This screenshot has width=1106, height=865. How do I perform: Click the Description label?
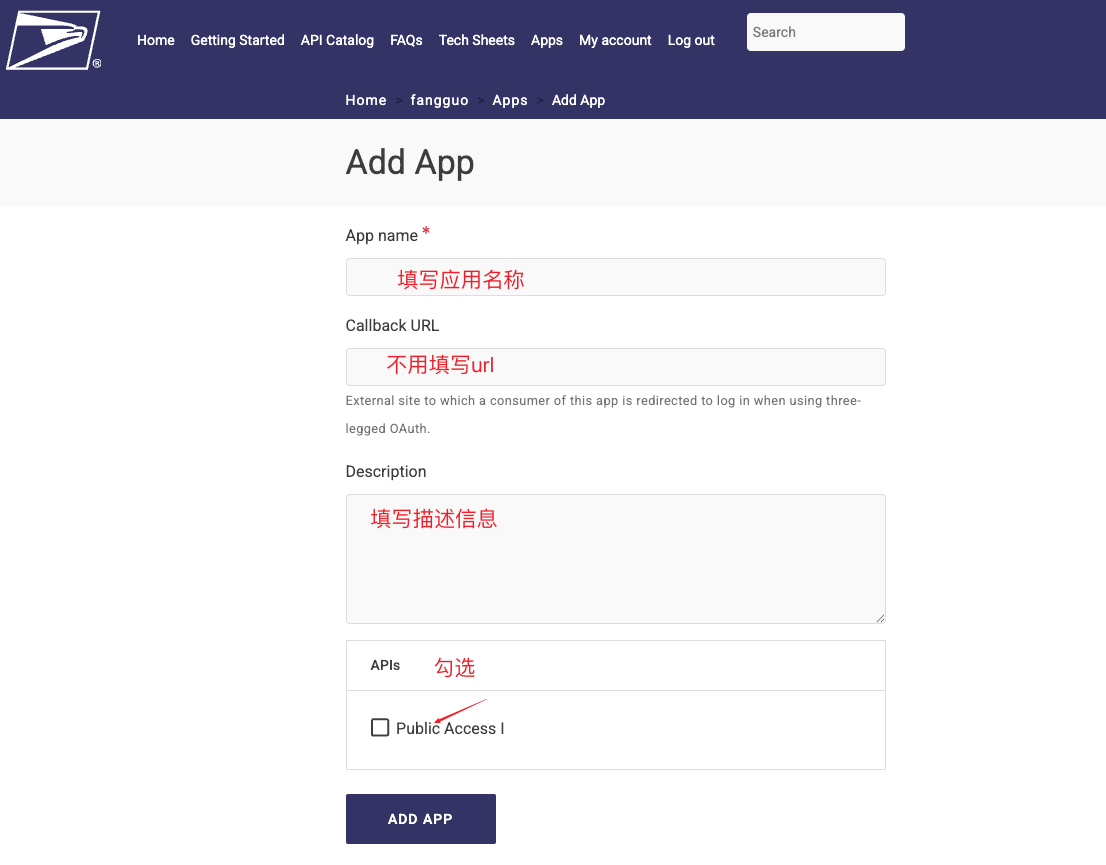pyautogui.click(x=386, y=471)
